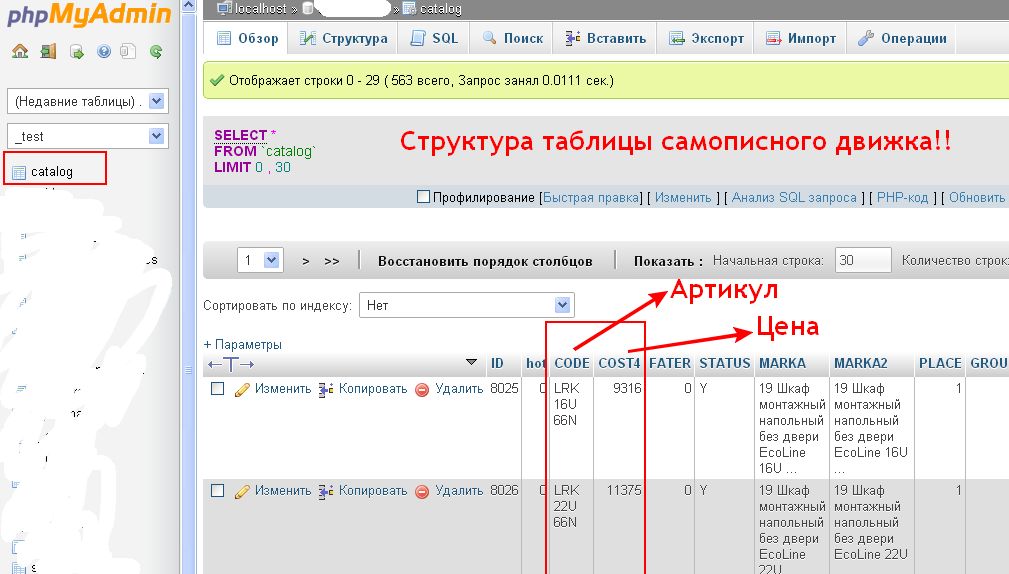Open the Обзор tab

click(248, 38)
